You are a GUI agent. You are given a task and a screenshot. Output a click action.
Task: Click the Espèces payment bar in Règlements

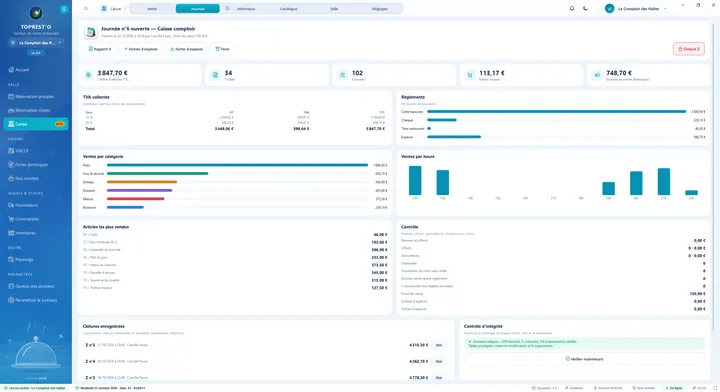point(454,137)
